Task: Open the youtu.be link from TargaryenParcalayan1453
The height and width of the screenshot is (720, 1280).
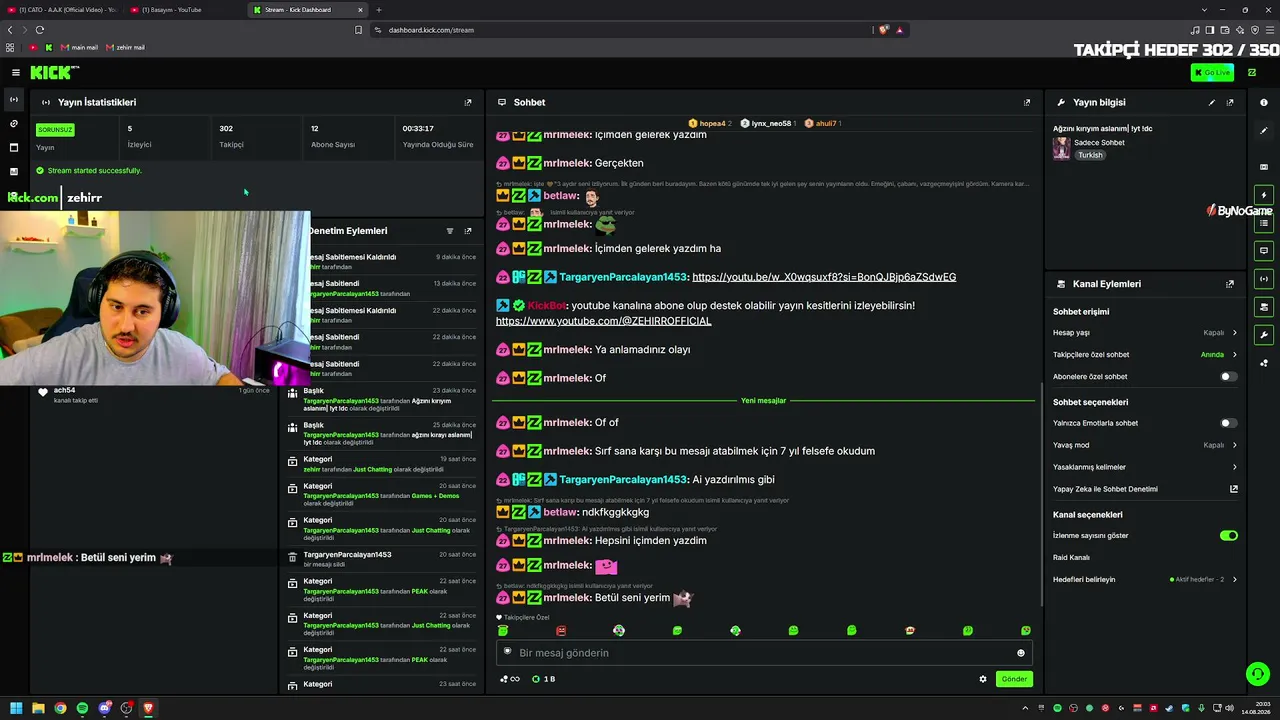Action: pos(824,277)
